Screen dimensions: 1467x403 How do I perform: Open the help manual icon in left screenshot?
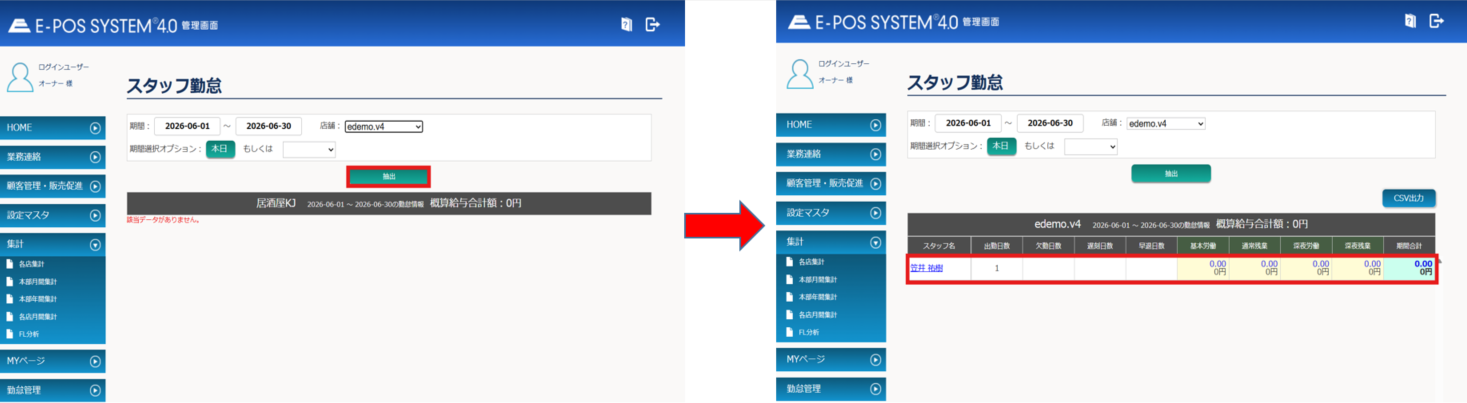[x=627, y=23]
